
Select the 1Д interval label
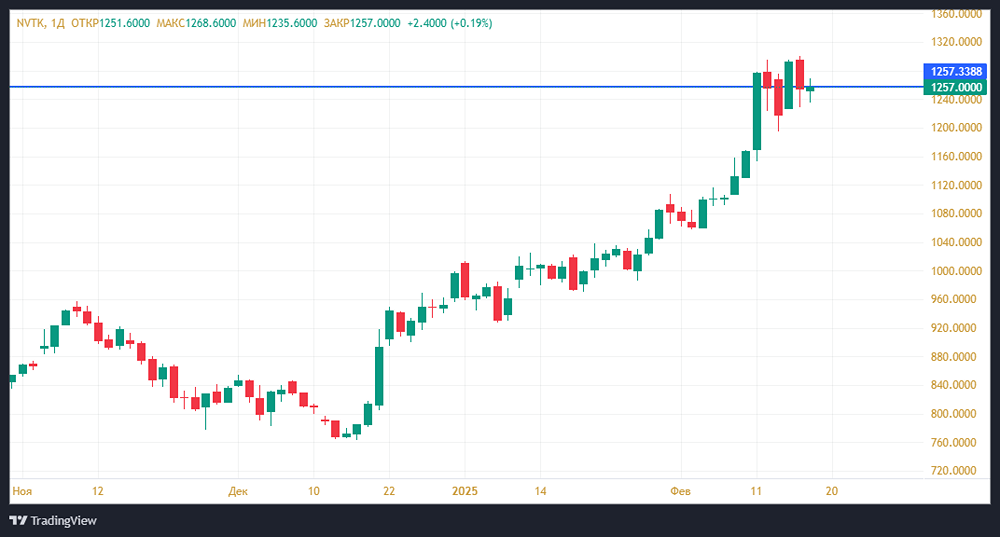point(58,22)
